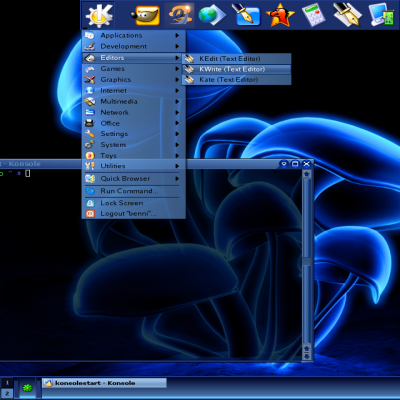Open KWrite (Text Editor)

coord(236,69)
